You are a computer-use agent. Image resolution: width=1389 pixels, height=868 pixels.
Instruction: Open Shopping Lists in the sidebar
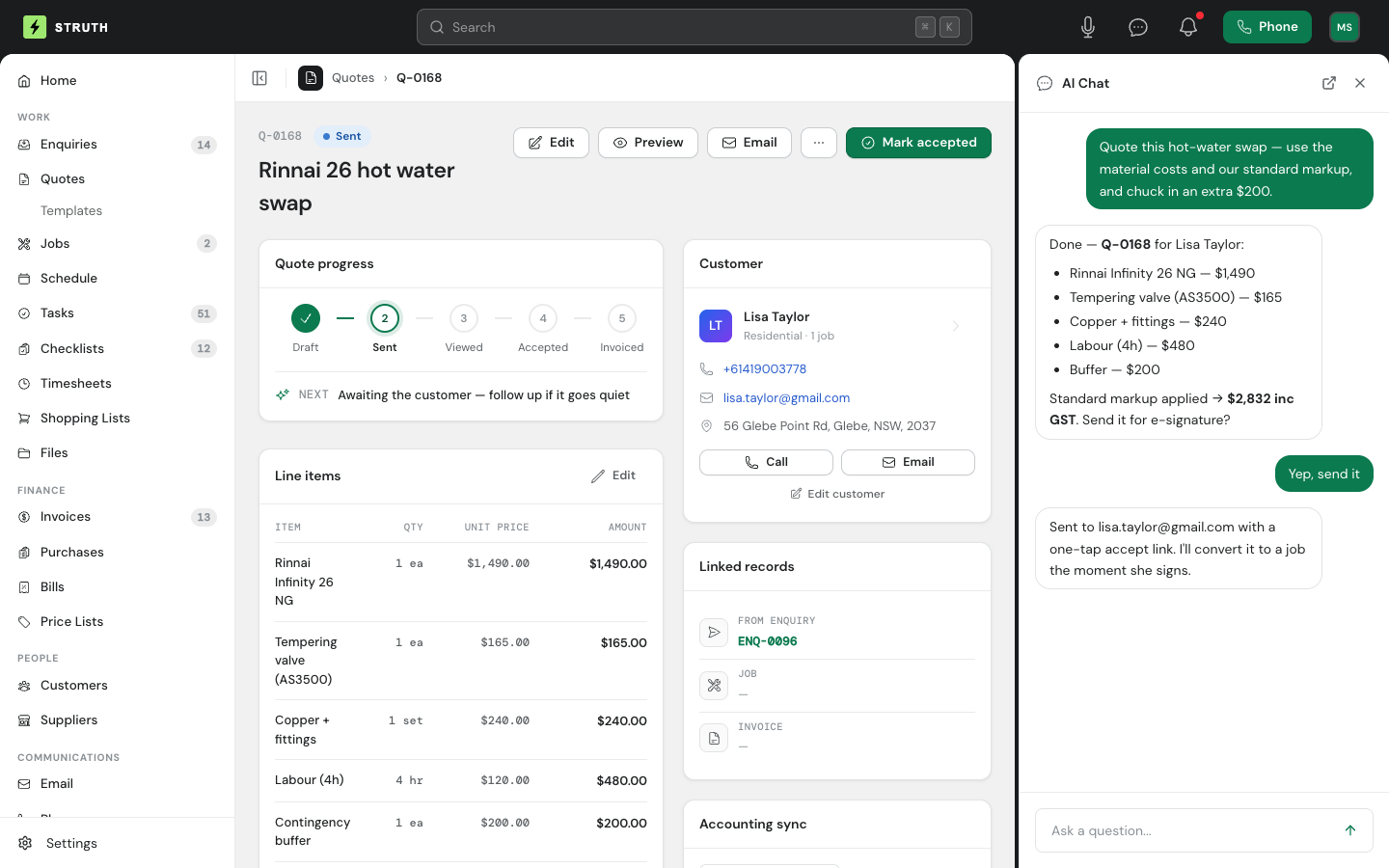click(117, 419)
